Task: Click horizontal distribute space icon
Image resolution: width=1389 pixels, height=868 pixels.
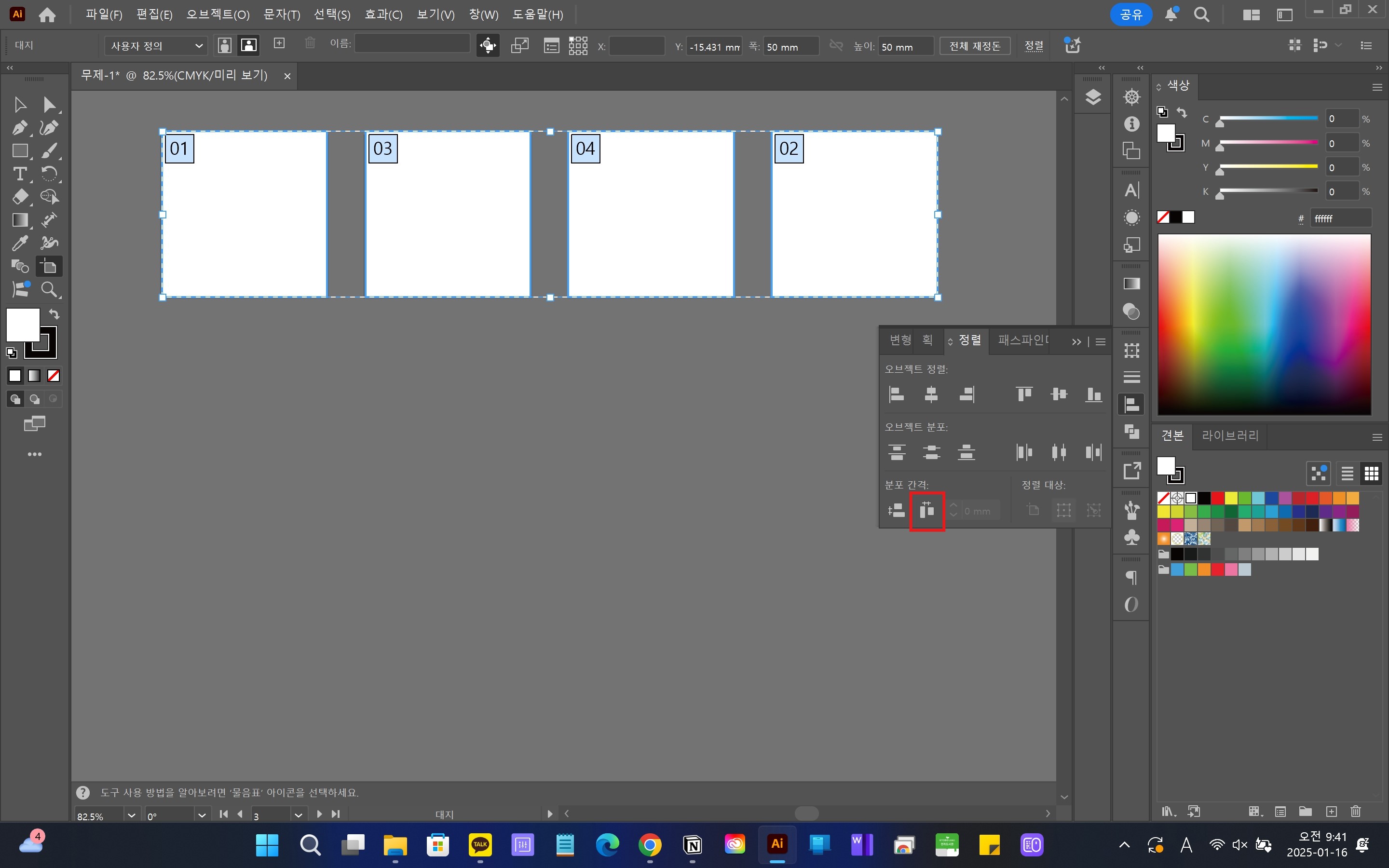Action: (927, 510)
